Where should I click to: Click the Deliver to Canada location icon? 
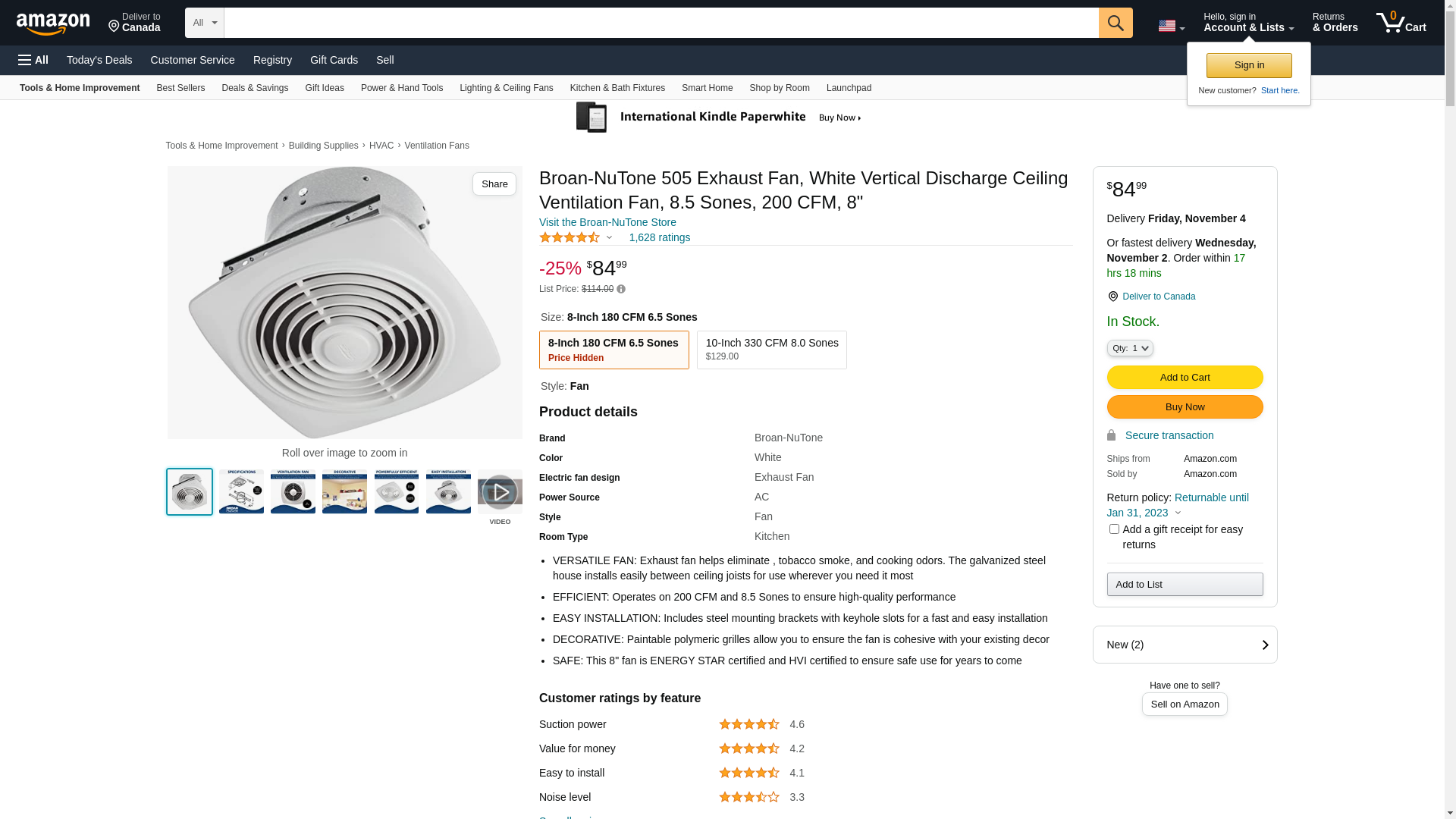1112,297
